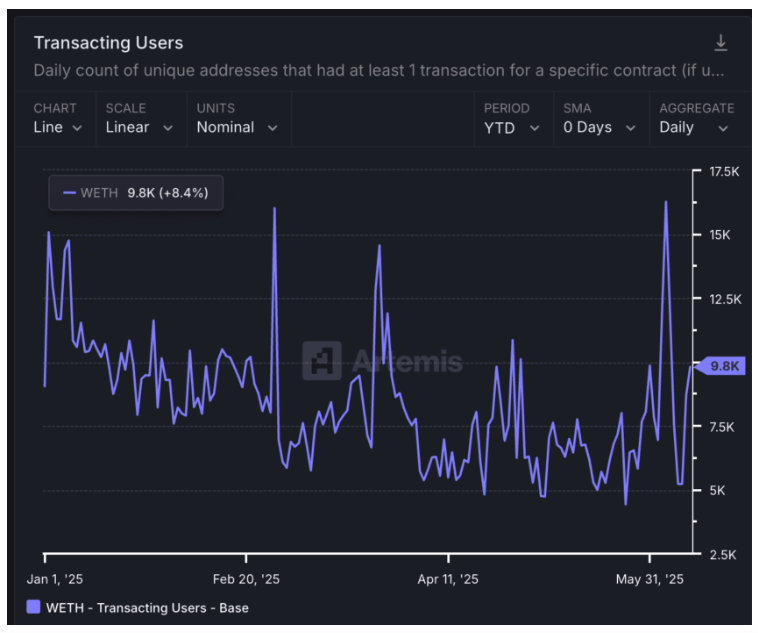Click the 2.5K y-axis tick label
Viewport: 758px width, 633px height.
tap(722, 554)
